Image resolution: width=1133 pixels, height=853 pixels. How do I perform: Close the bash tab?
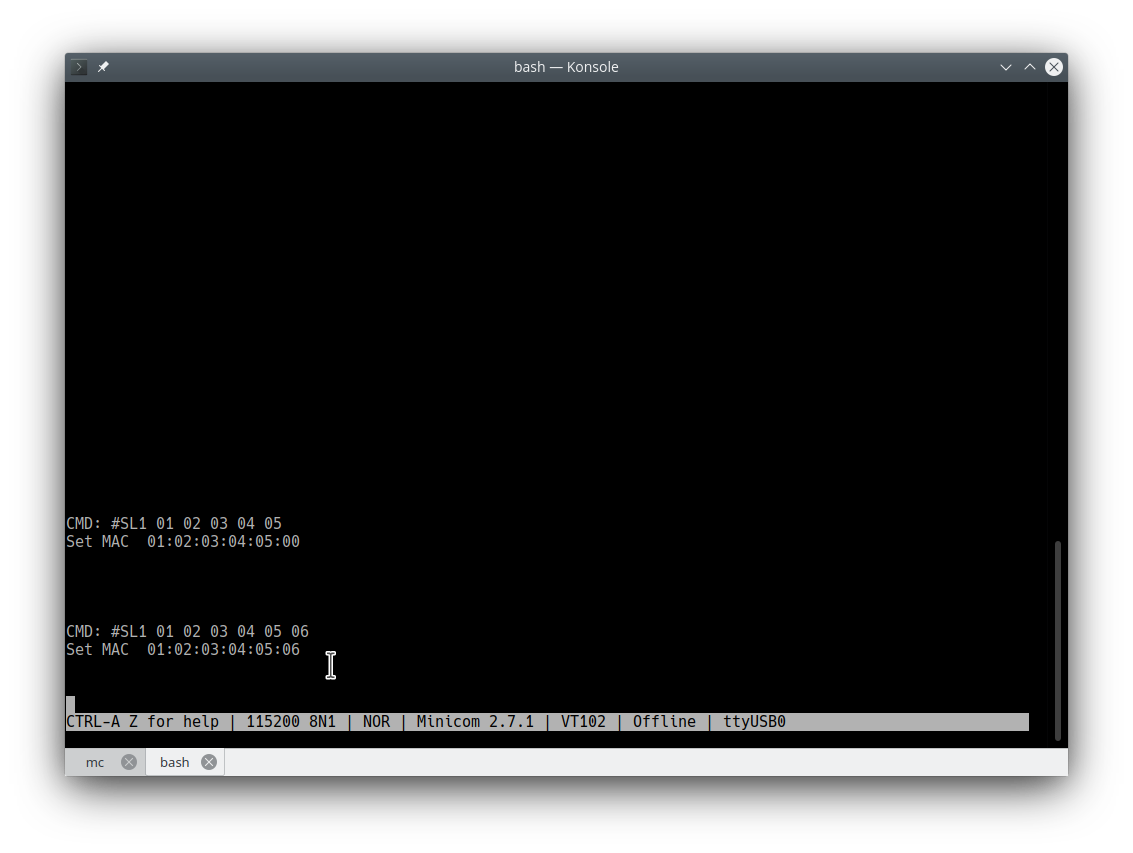[x=209, y=762]
